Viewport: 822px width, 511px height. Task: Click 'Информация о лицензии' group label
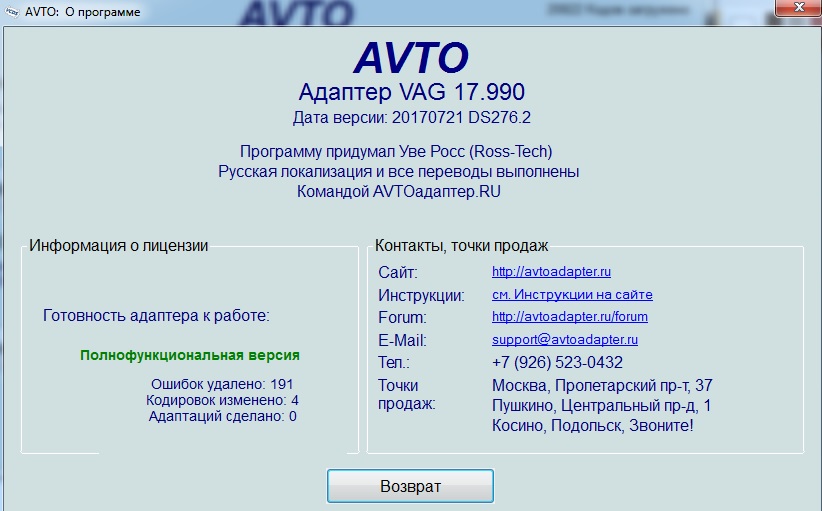[118, 245]
